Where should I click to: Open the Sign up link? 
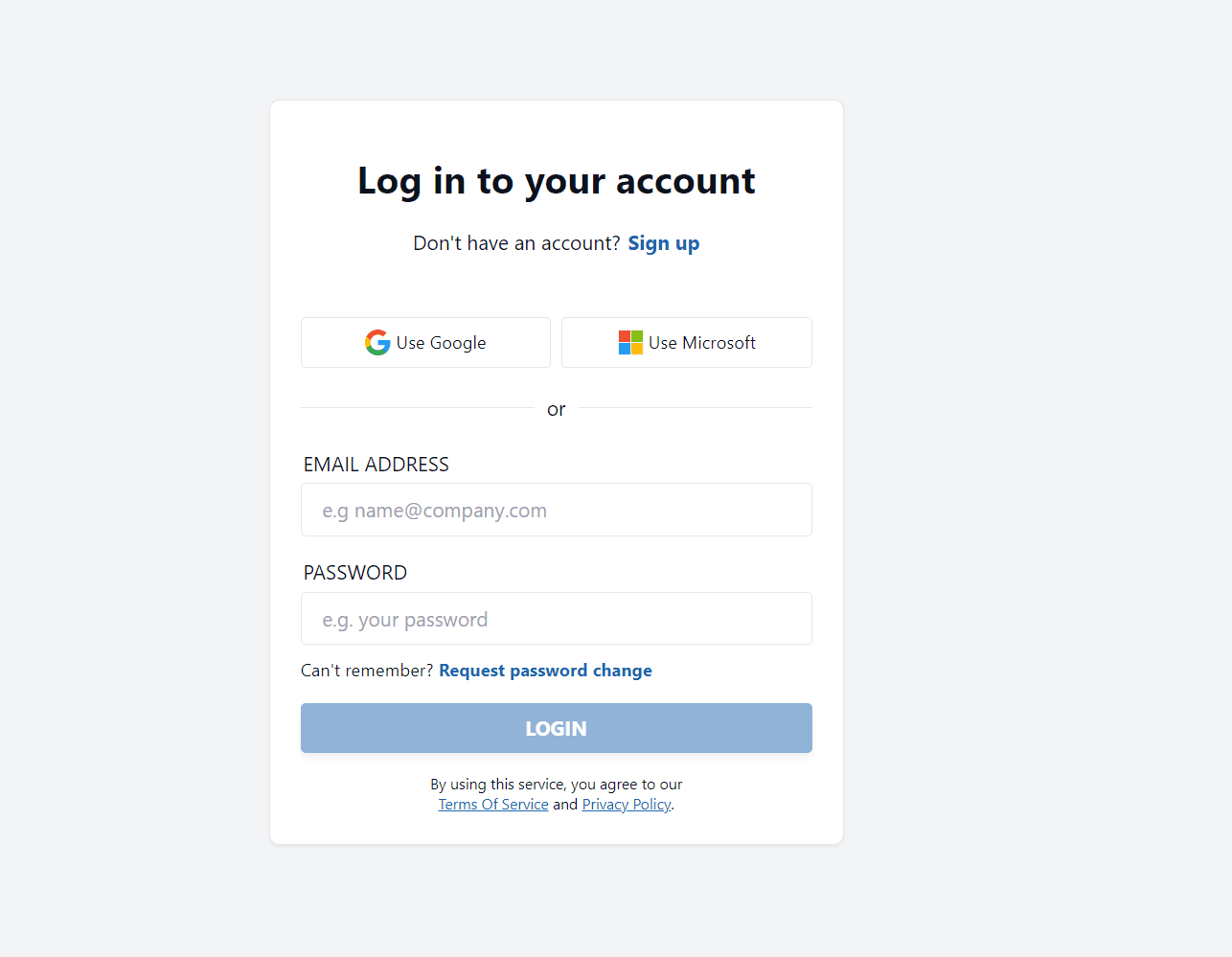click(663, 243)
